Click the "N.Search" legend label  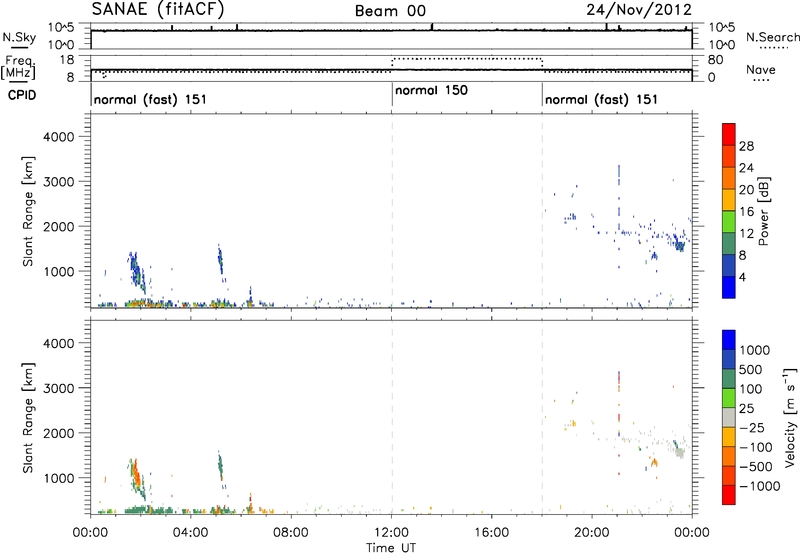click(x=772, y=37)
